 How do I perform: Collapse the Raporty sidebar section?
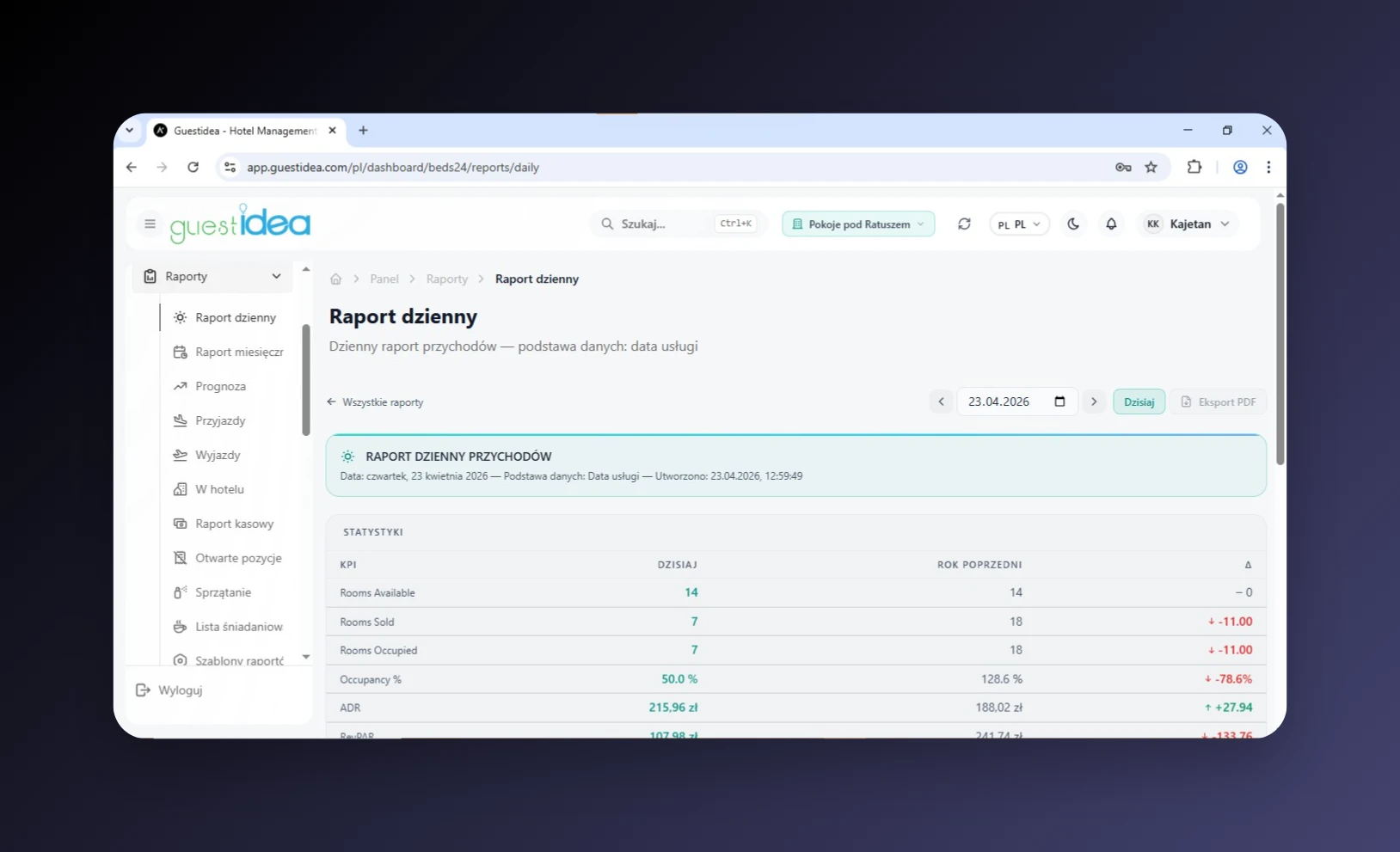coord(212,277)
